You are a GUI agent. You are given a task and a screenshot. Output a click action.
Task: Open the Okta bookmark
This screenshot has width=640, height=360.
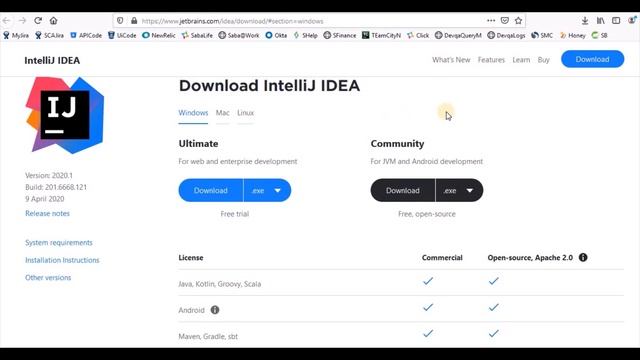[276, 36]
